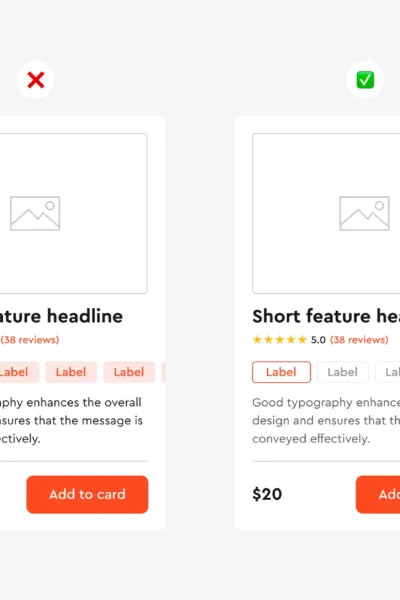Open the 38 reviews link in left card

[30, 340]
